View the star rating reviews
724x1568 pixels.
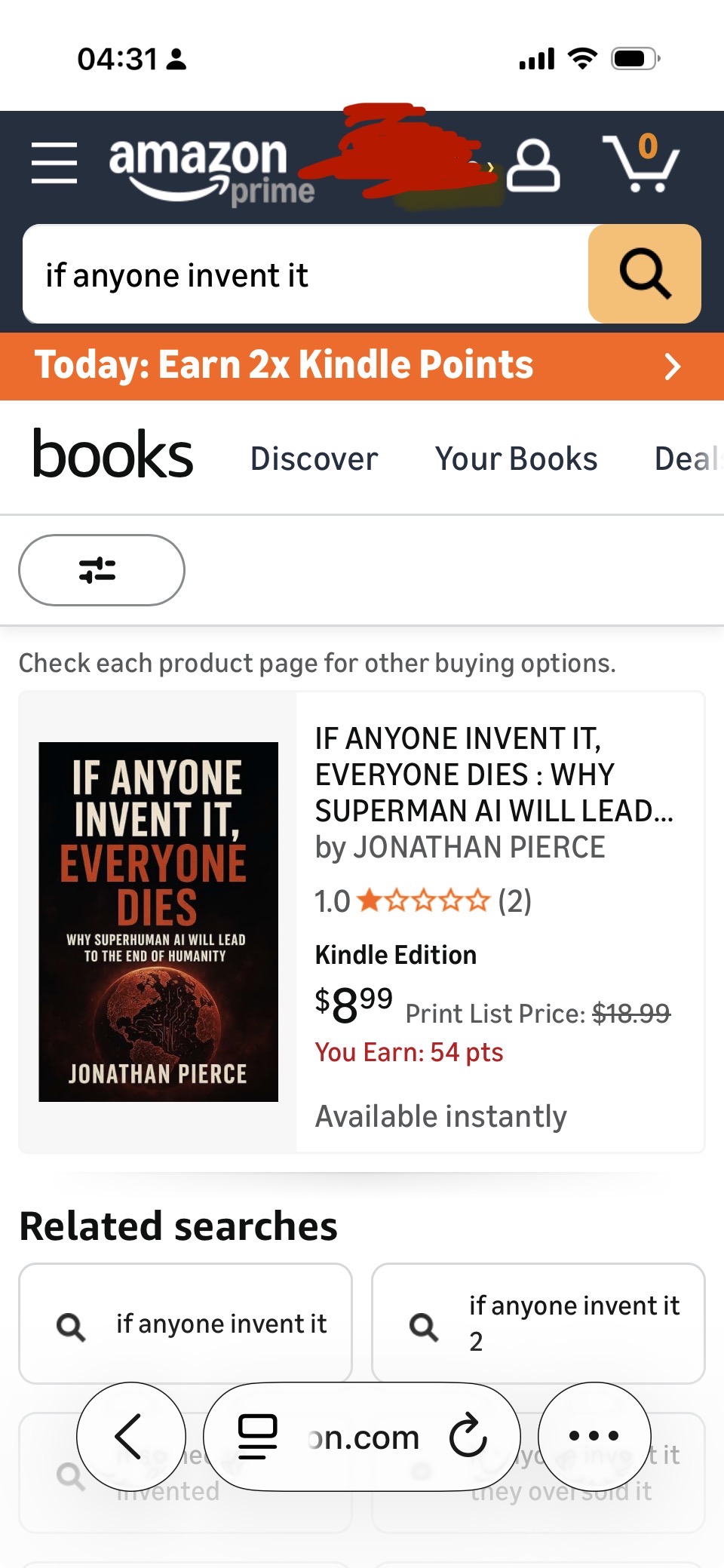coord(423,901)
